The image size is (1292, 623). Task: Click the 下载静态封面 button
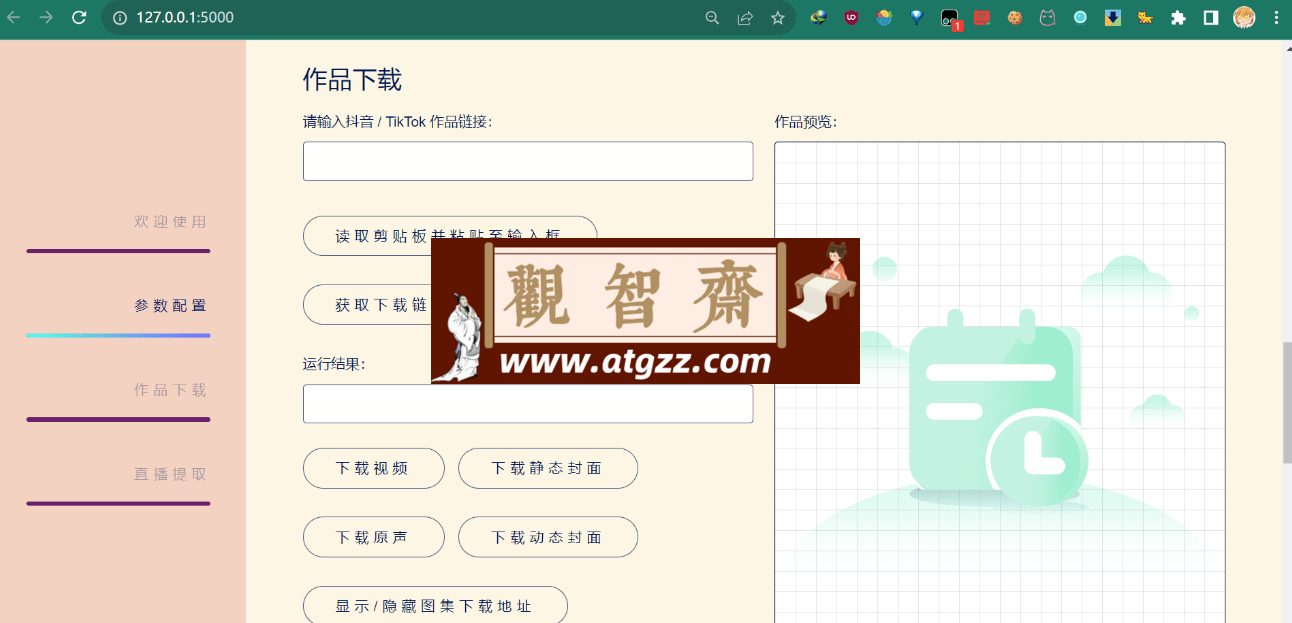[x=548, y=468]
